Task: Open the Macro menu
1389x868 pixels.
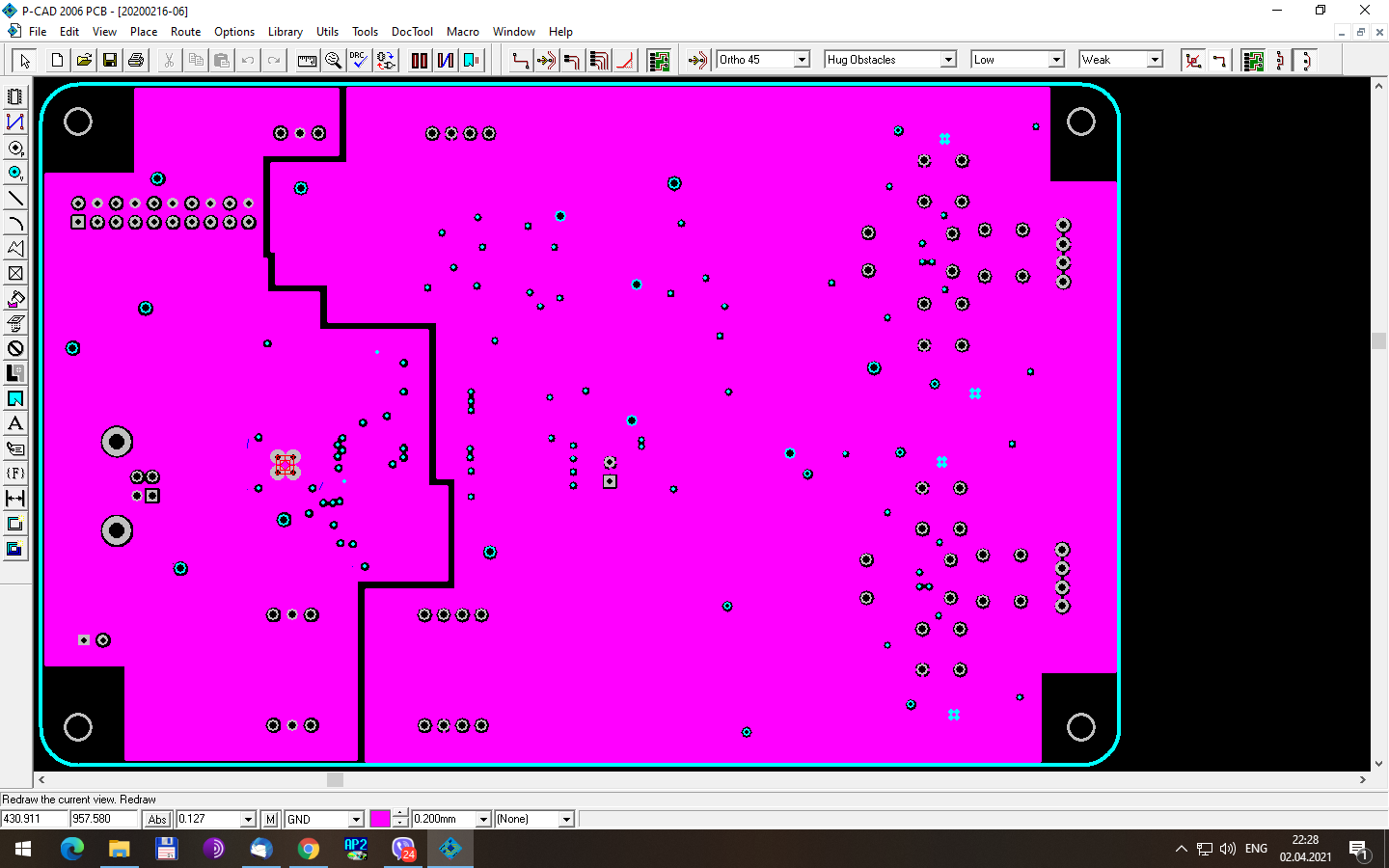Action: (x=463, y=32)
